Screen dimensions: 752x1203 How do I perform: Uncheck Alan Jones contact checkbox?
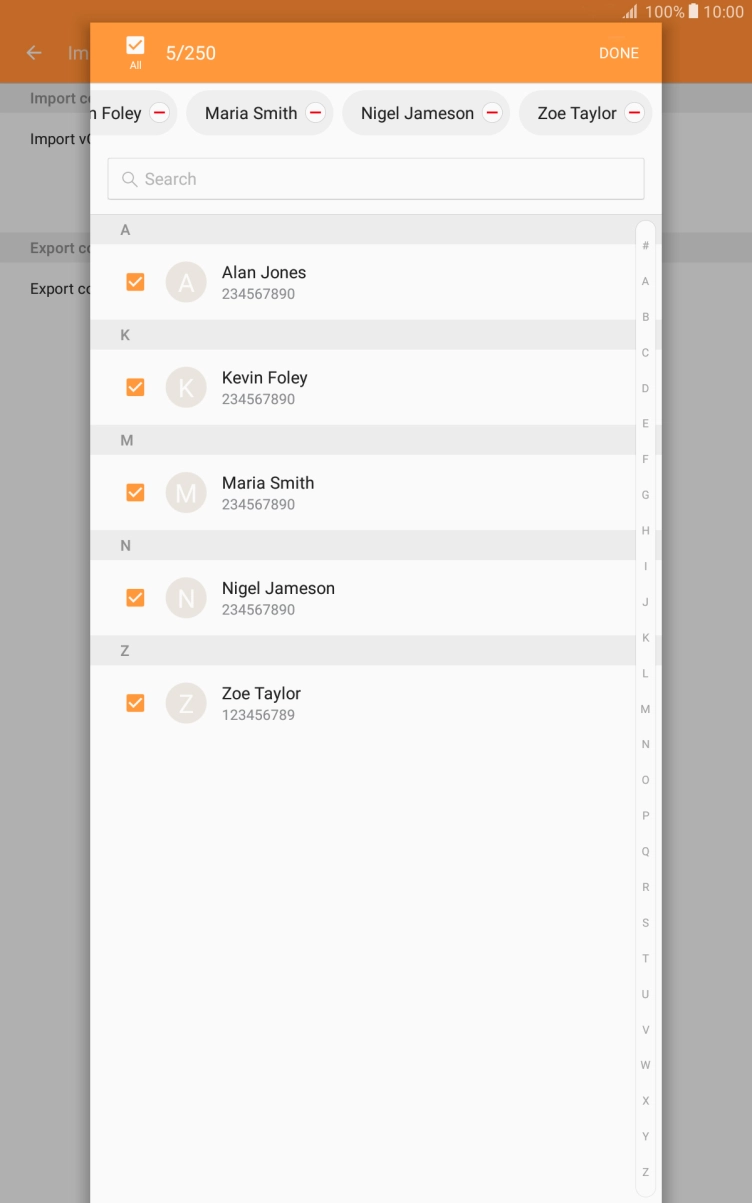tap(135, 283)
